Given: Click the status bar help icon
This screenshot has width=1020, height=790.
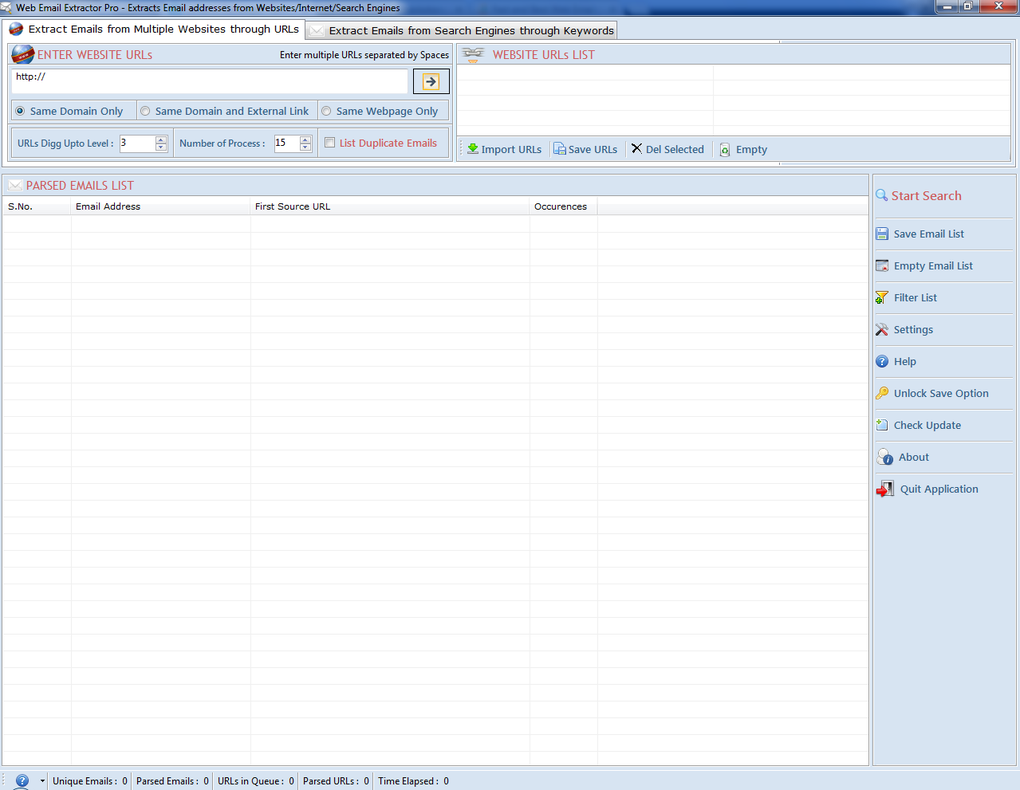Looking at the screenshot, I should [22, 781].
